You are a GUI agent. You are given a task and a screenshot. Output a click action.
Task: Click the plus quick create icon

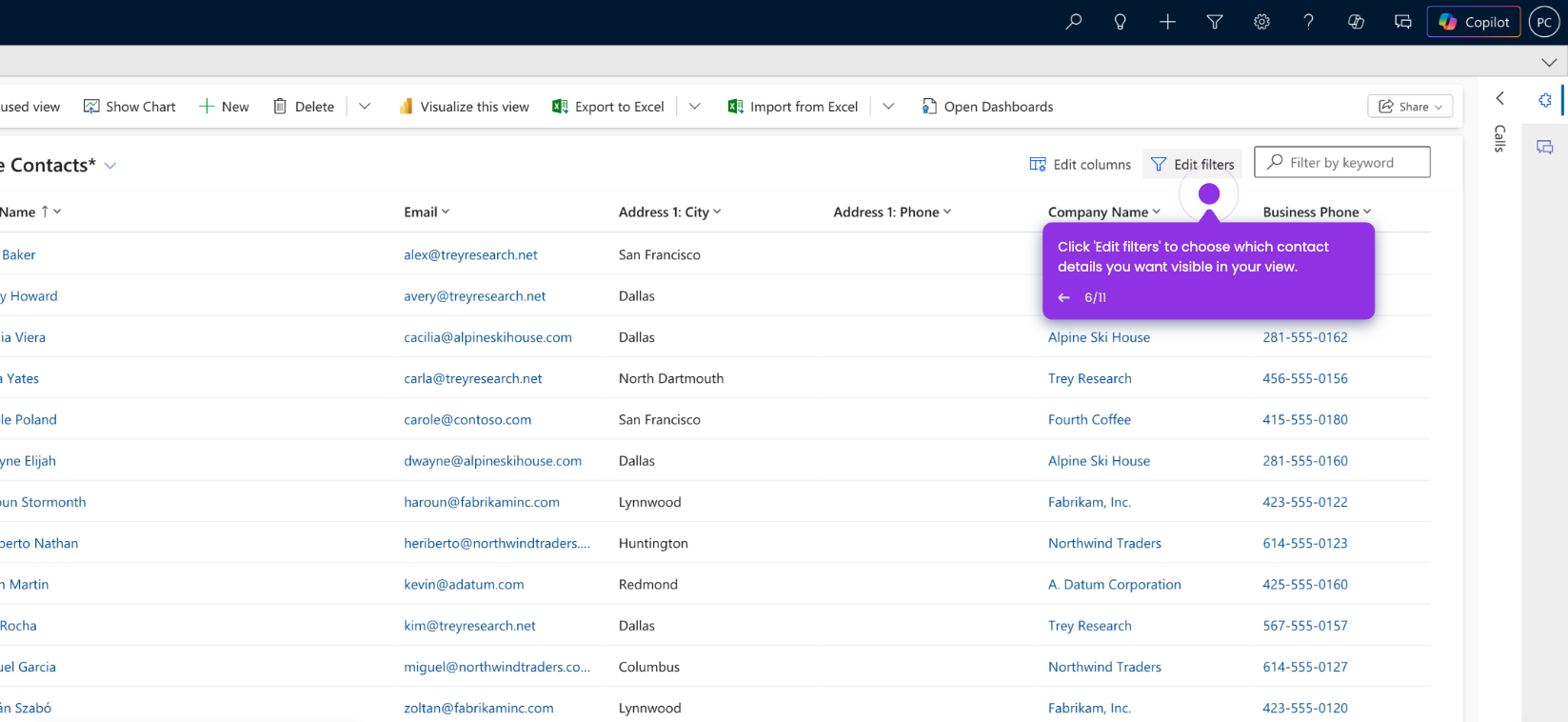coord(1168,22)
